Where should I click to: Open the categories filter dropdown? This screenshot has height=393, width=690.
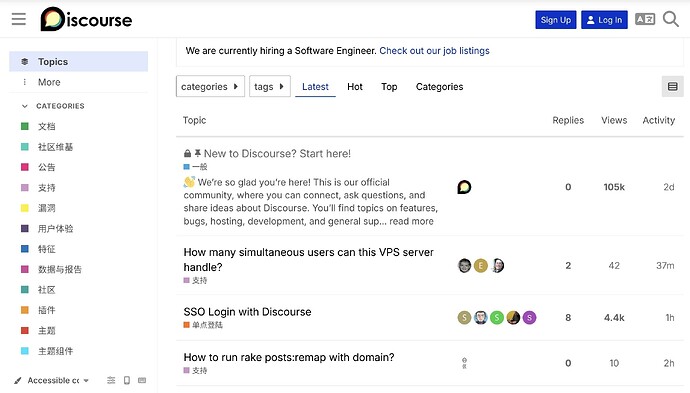(210, 86)
